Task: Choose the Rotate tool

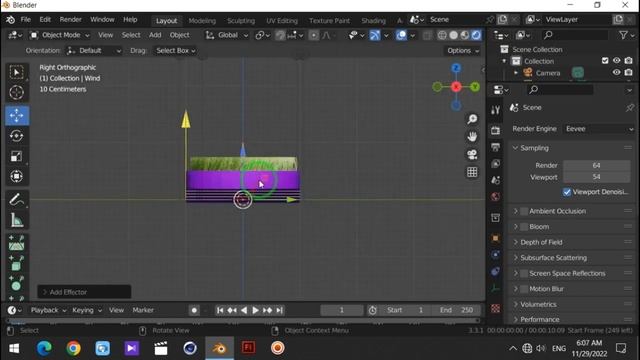Action: click(17, 136)
